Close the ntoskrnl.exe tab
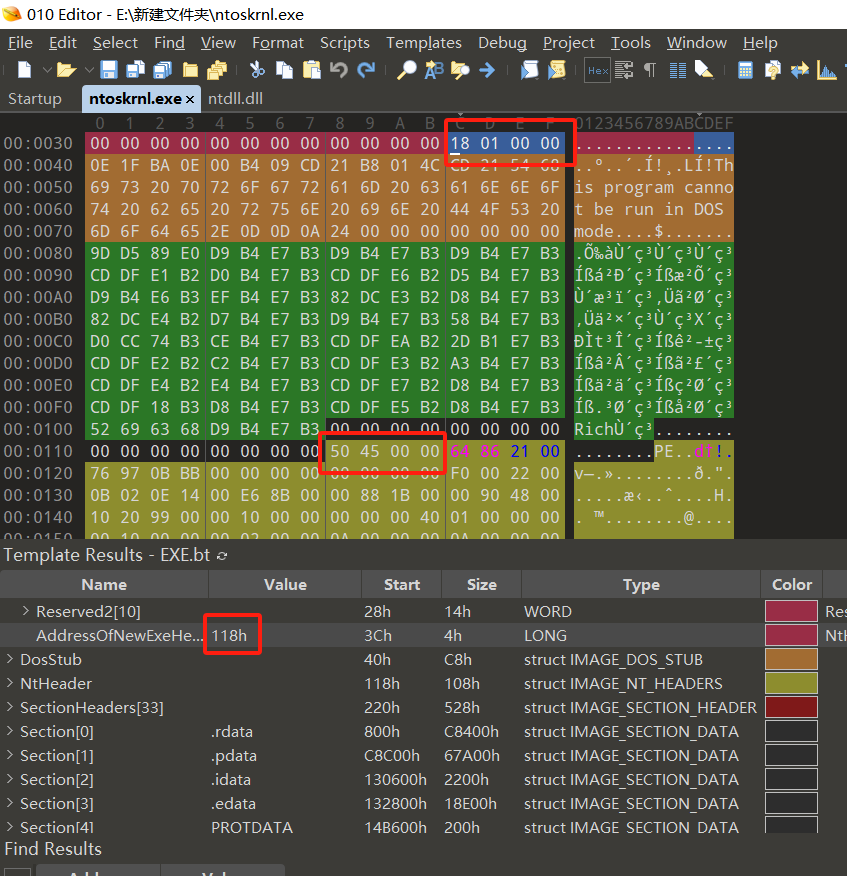The width and height of the screenshot is (847, 876). coord(190,99)
